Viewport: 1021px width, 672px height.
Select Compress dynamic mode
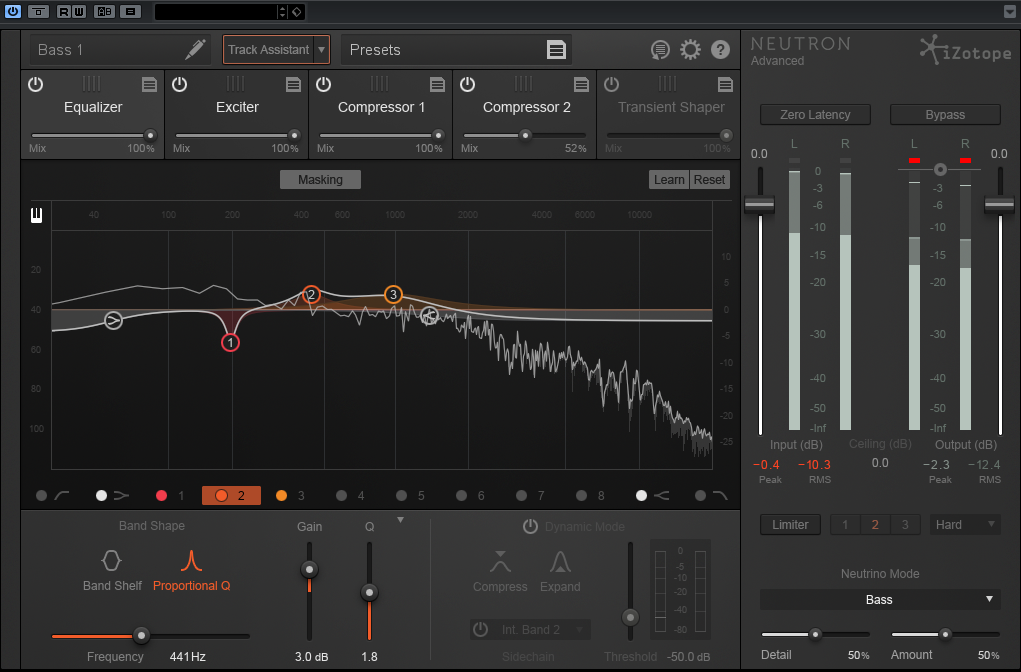click(500, 571)
